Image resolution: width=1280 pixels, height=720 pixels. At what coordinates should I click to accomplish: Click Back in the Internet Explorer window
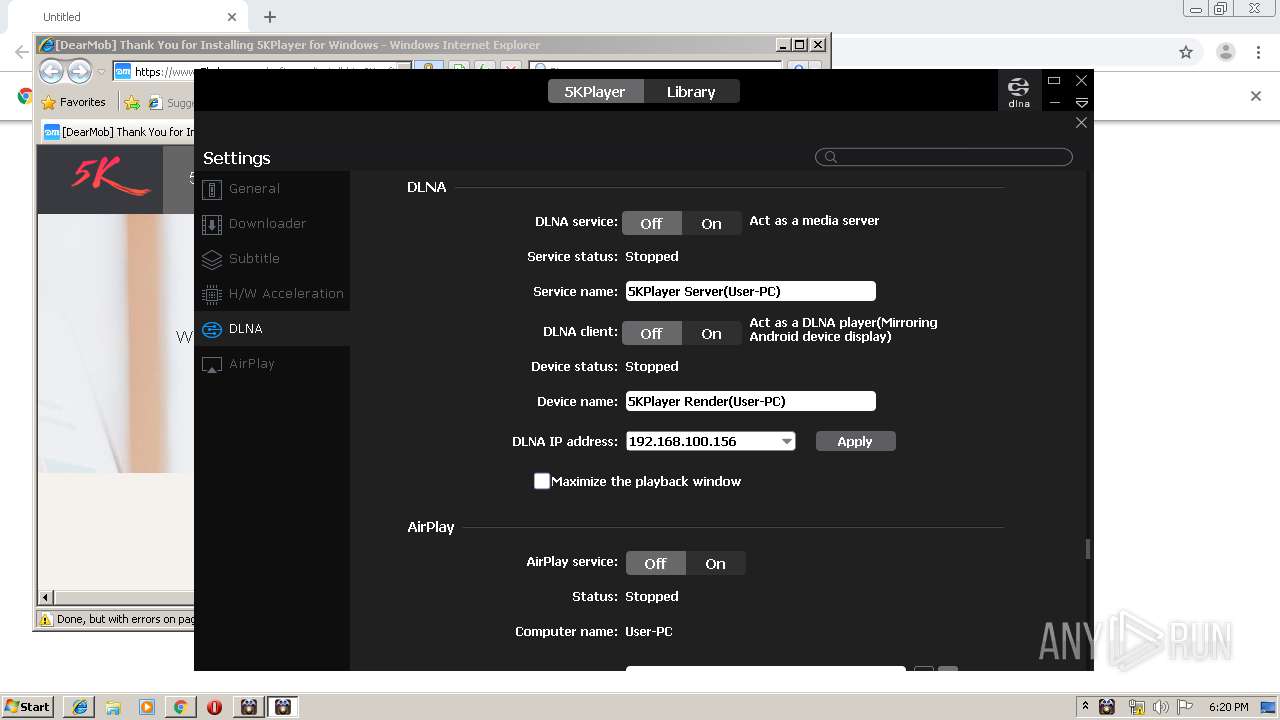coord(52,71)
